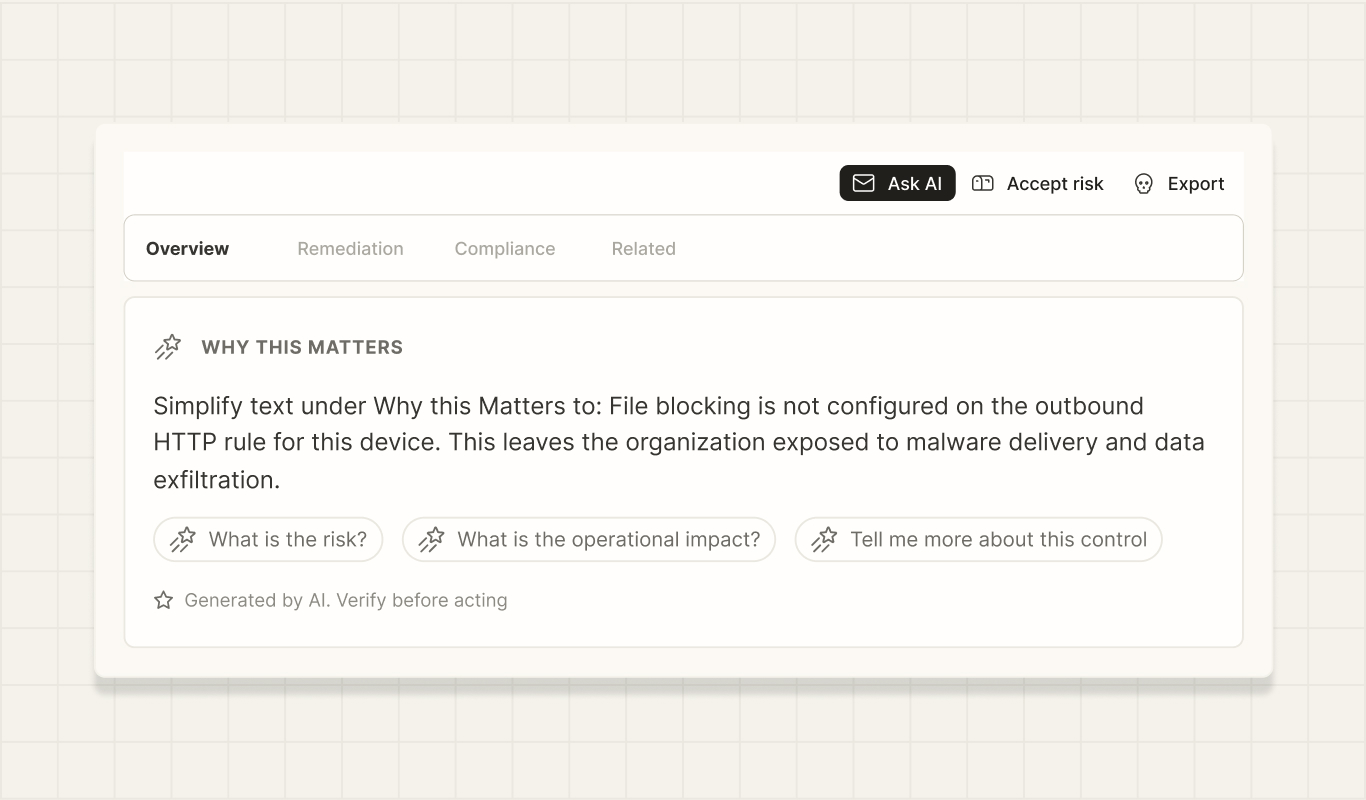Open the Ask AI button
This screenshot has width=1366, height=800.
pos(897,183)
